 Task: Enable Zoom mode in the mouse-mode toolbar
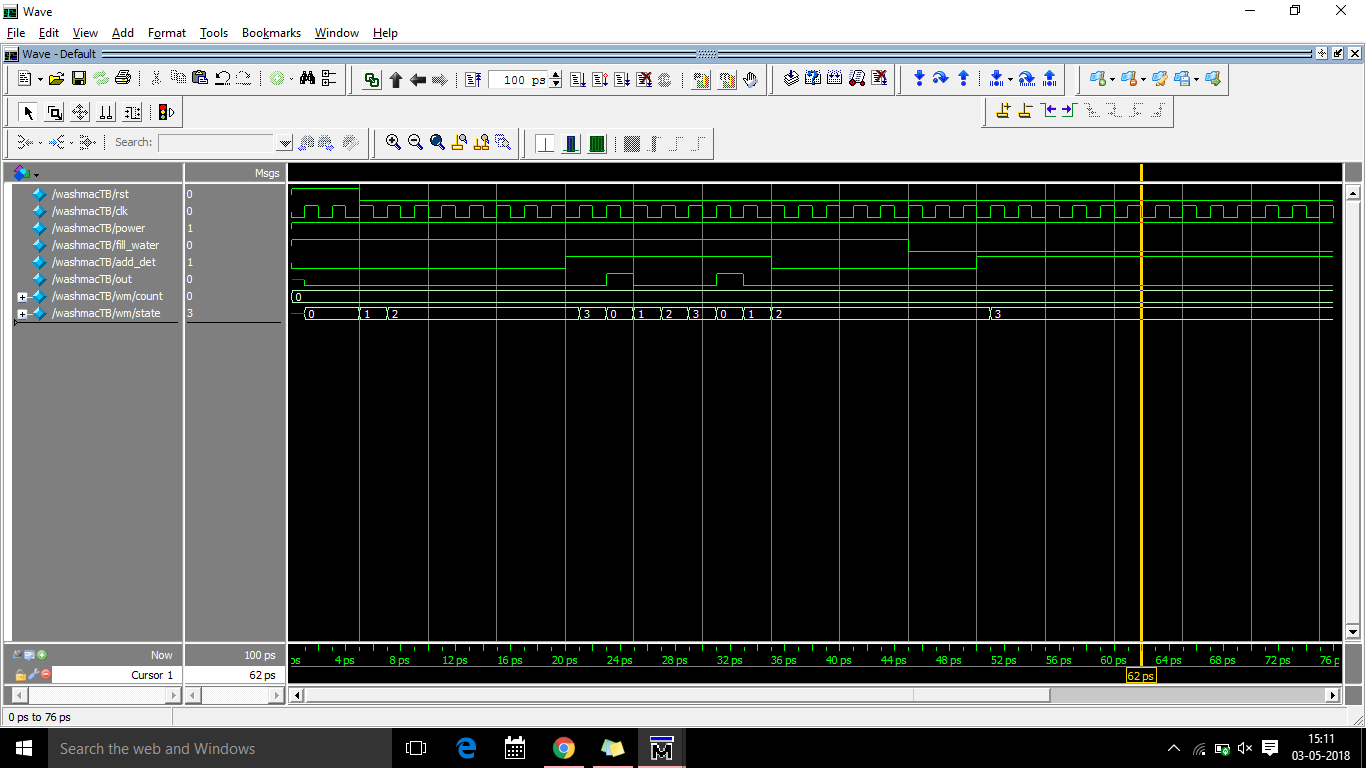pos(55,112)
